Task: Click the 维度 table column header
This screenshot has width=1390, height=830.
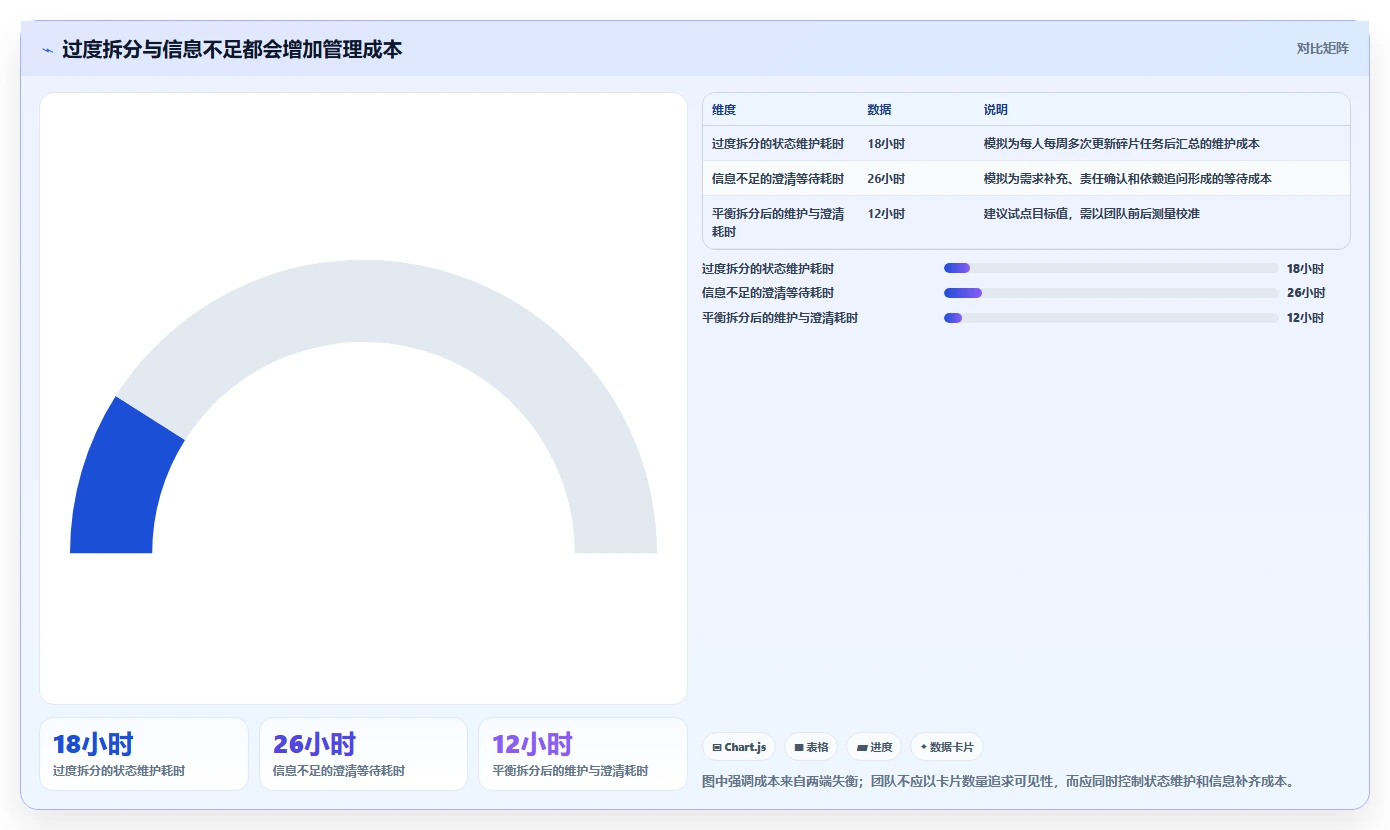Action: coord(724,110)
